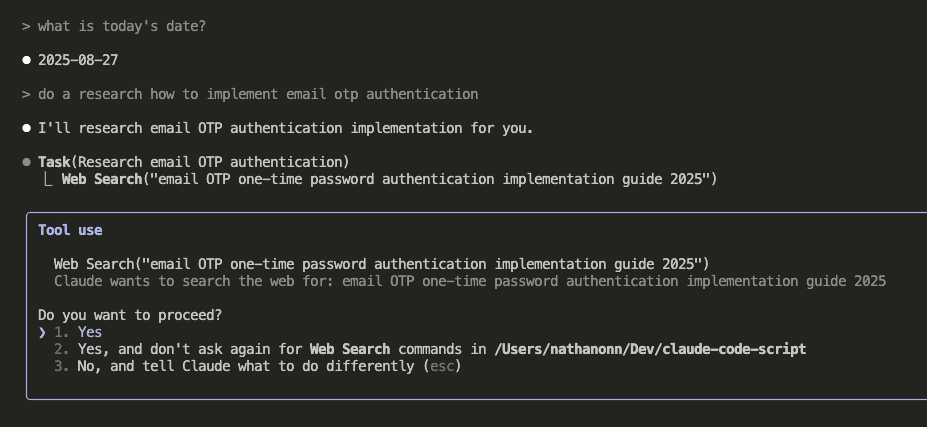Viewport: 927px width, 427px height.
Task: Click the esc hint in option 3
Action: coord(442,367)
